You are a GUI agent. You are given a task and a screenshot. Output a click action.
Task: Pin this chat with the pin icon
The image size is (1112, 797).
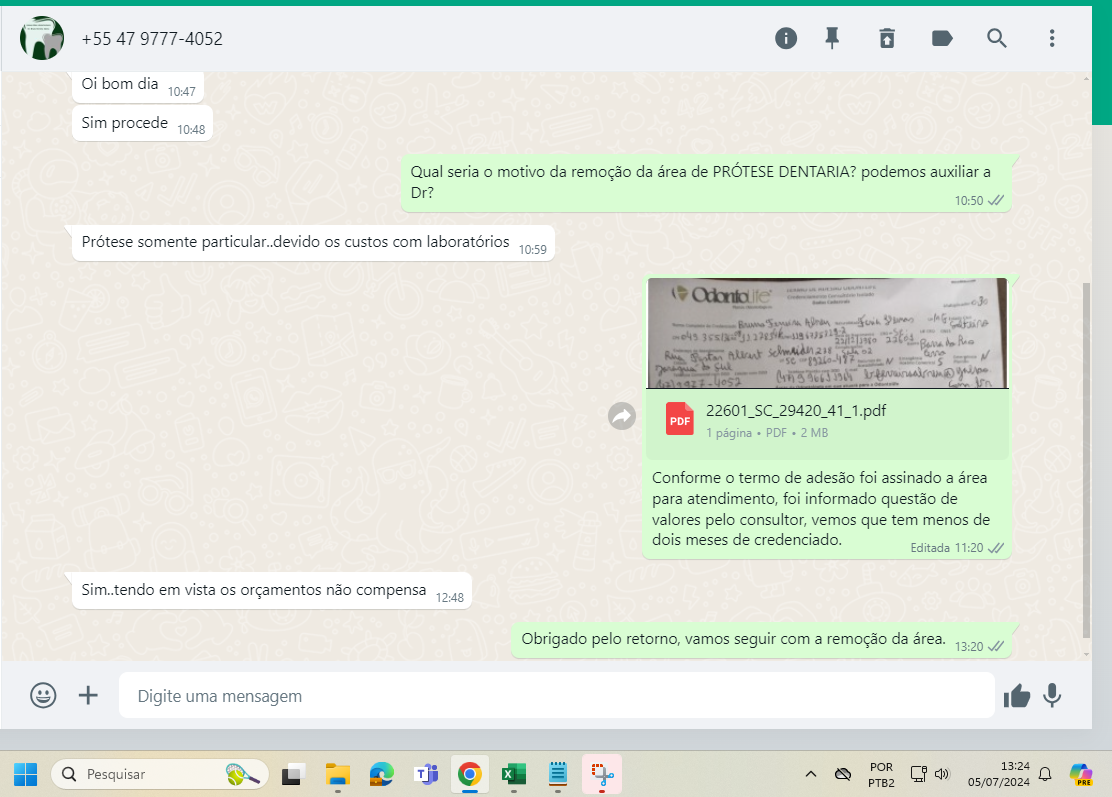(x=832, y=38)
